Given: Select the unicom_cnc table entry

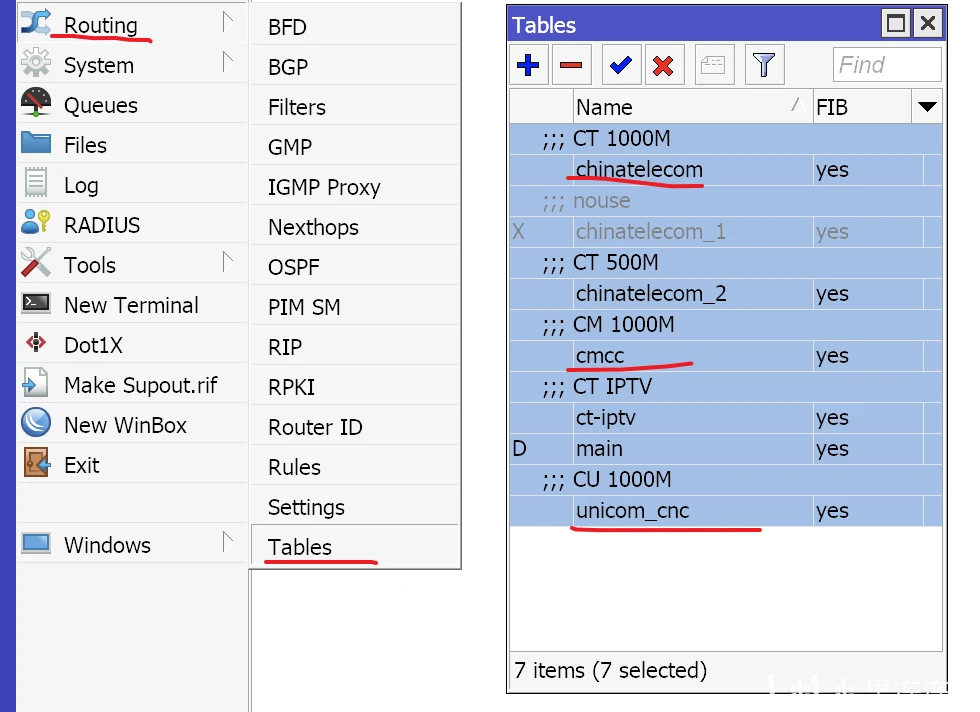Looking at the screenshot, I should click(633, 511).
